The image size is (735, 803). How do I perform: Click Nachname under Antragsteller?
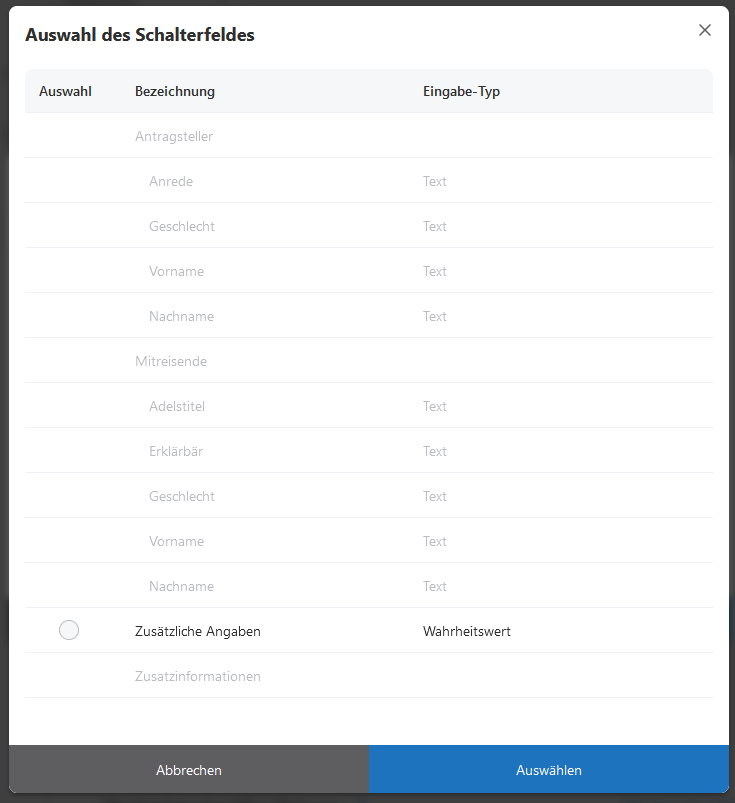tap(181, 316)
